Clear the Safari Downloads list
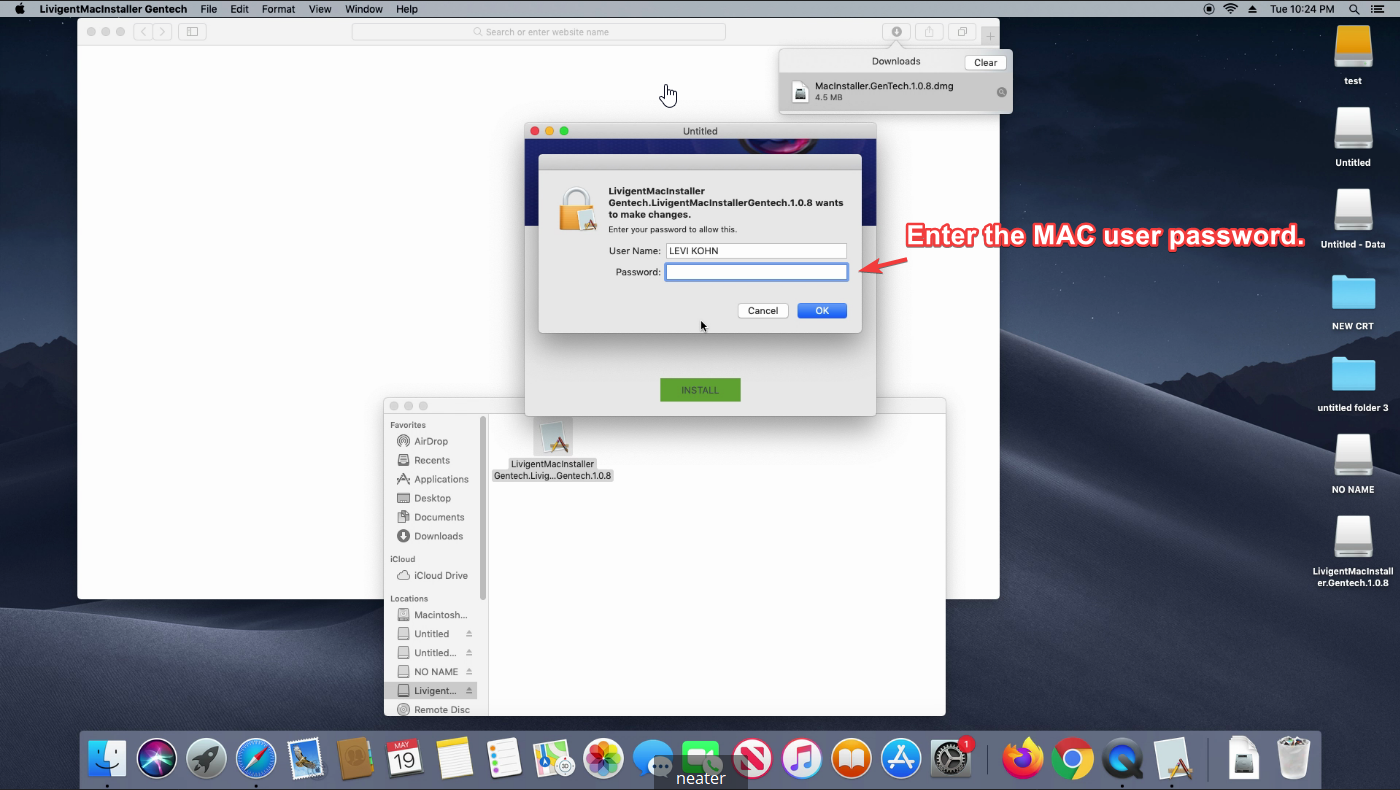 click(x=985, y=62)
